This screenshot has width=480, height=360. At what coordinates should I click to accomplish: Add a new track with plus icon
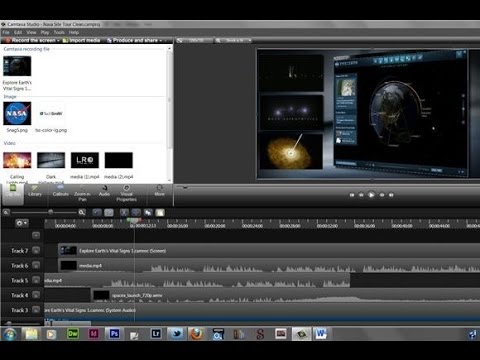36,235
